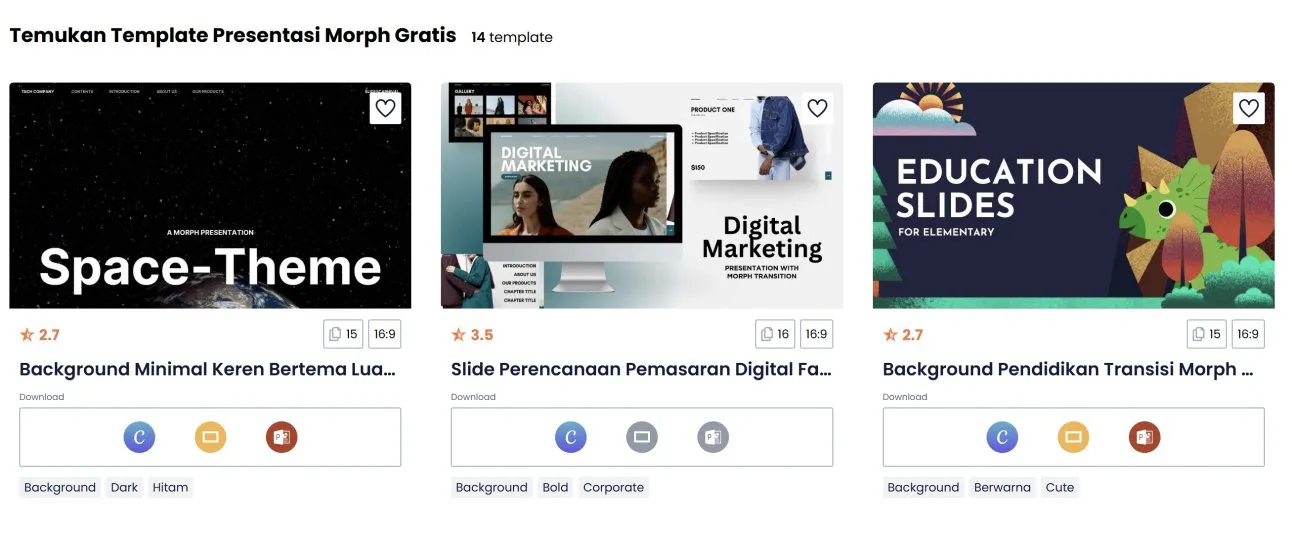Select Google Slides icon under Education Slides
1292x537 pixels.
tap(1073, 437)
